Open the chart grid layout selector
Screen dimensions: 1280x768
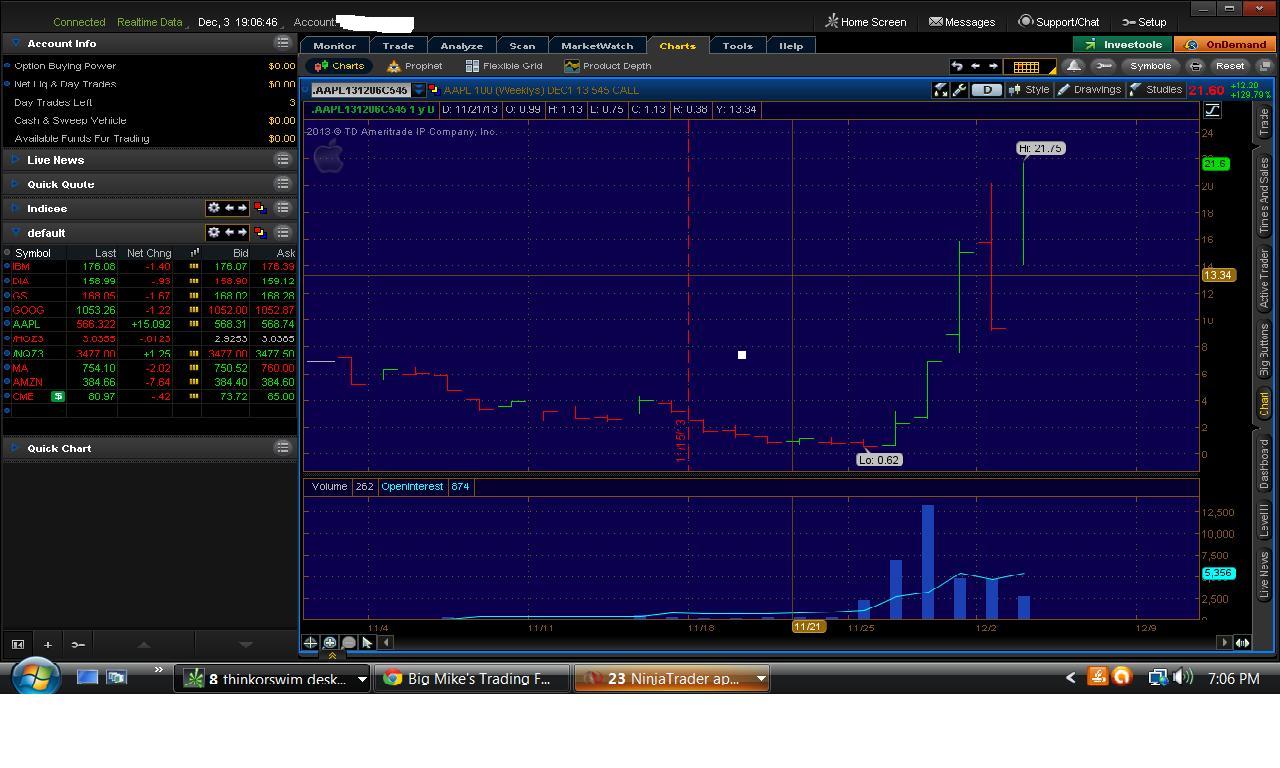click(x=1029, y=66)
